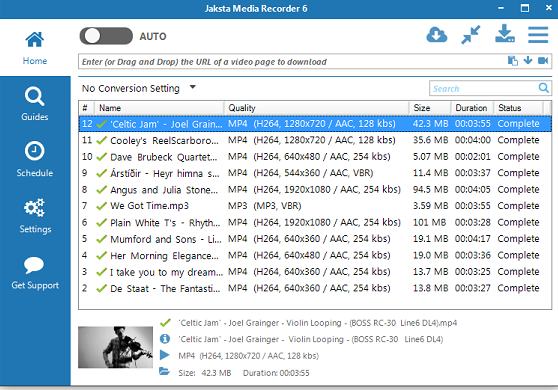The height and width of the screenshot is (390, 558).
Task: Click the 94.5 MB size cell
Action: [x=430, y=189]
